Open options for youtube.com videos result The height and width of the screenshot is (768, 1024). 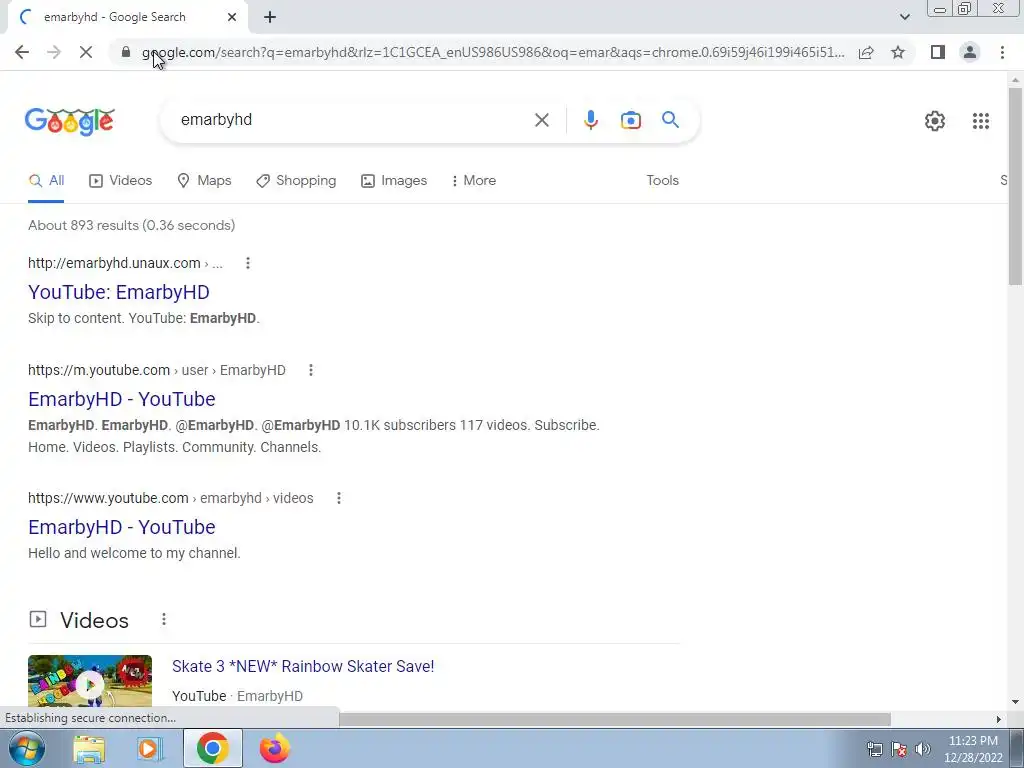[x=338, y=498]
